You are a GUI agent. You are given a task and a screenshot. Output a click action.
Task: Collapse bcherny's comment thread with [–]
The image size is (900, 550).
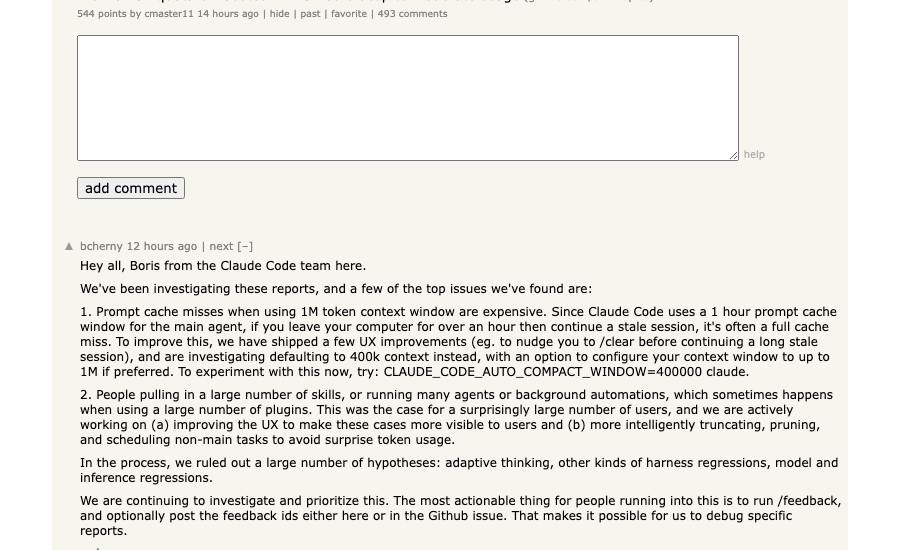pos(245,246)
